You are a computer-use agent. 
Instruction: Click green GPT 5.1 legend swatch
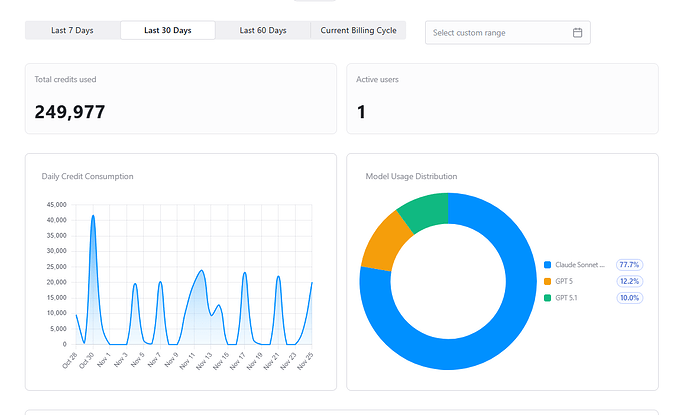(547, 298)
